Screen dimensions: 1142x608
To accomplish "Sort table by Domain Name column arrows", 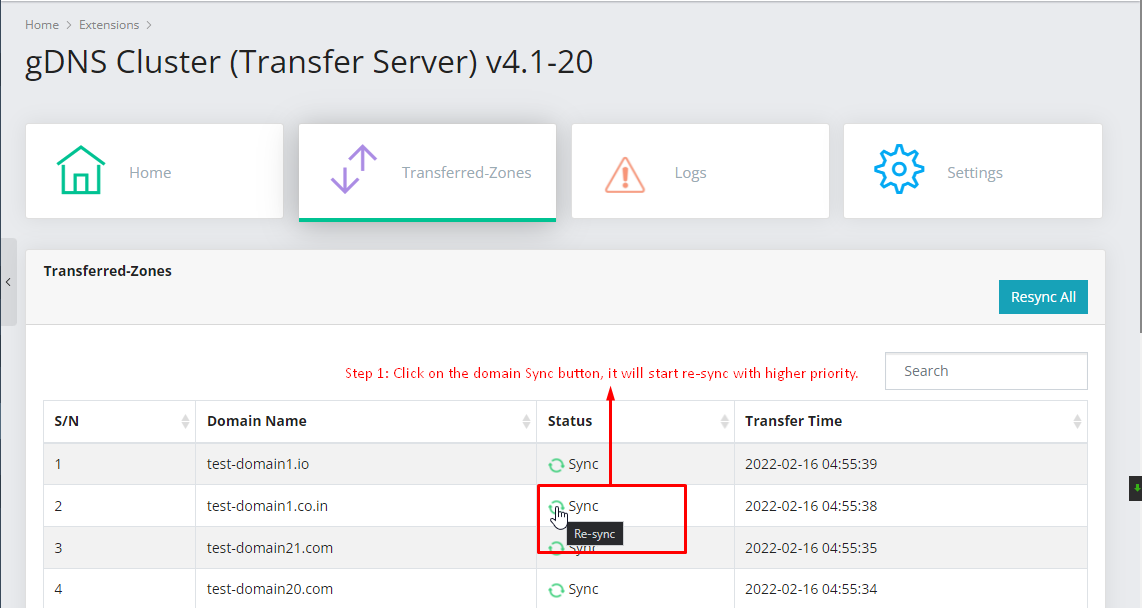I will point(526,422).
